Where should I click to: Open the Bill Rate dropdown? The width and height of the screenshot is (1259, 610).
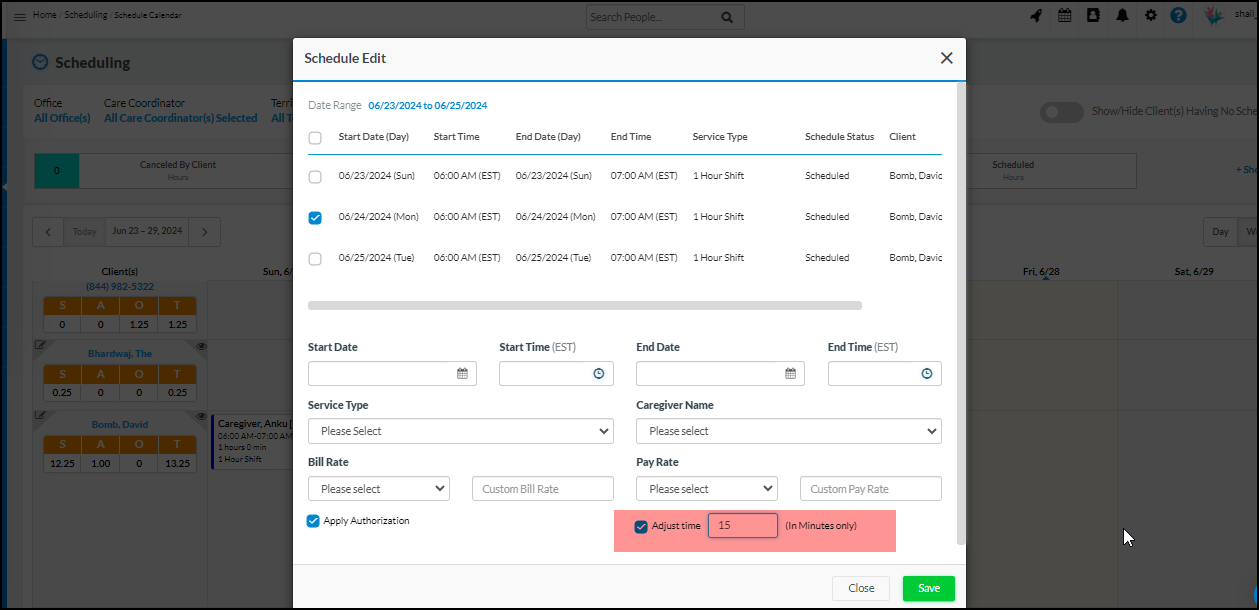(378, 489)
